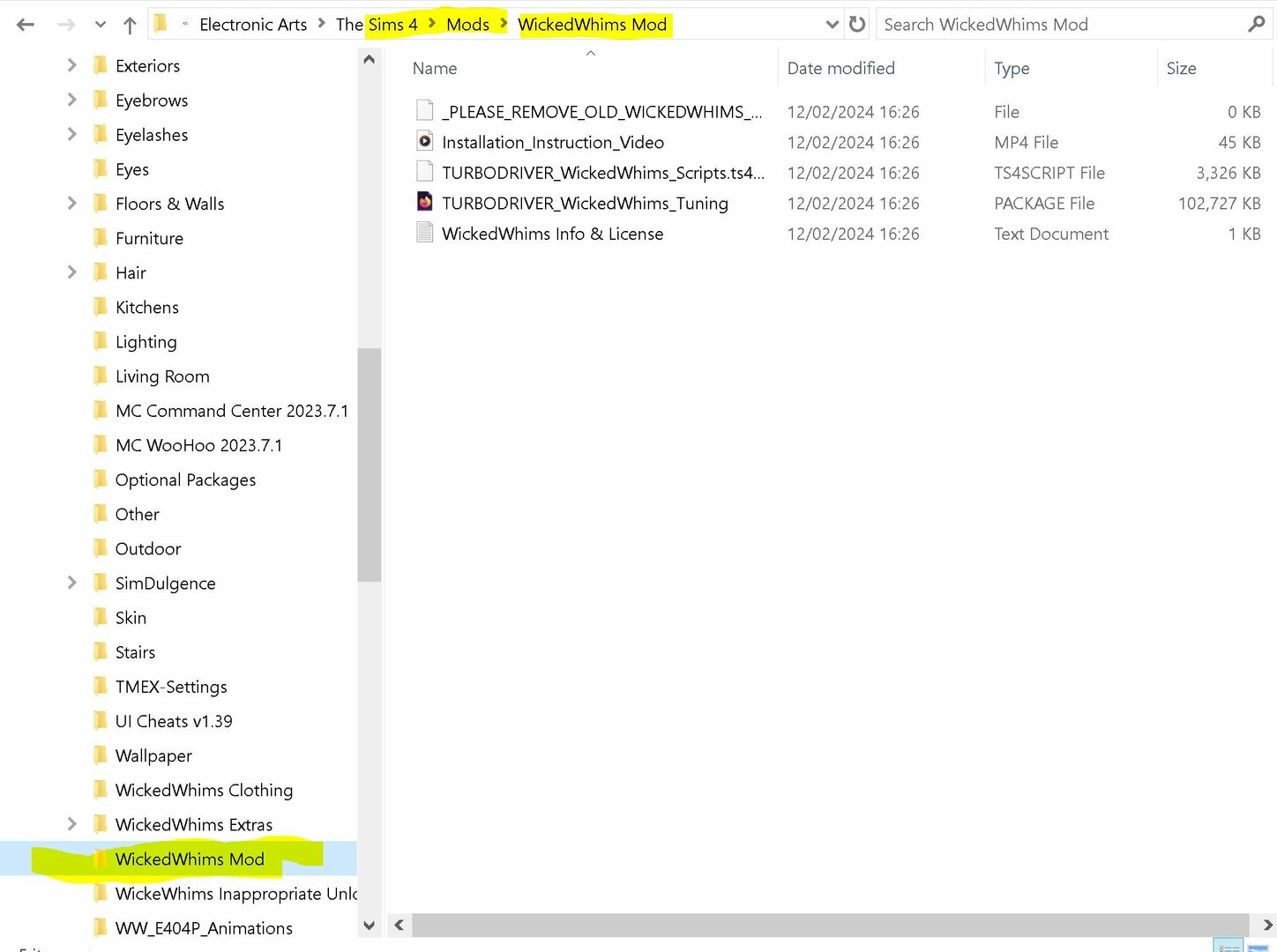Open the Lighting folder in tree
Image resolution: width=1277 pixels, height=952 pixels.
coord(146,342)
